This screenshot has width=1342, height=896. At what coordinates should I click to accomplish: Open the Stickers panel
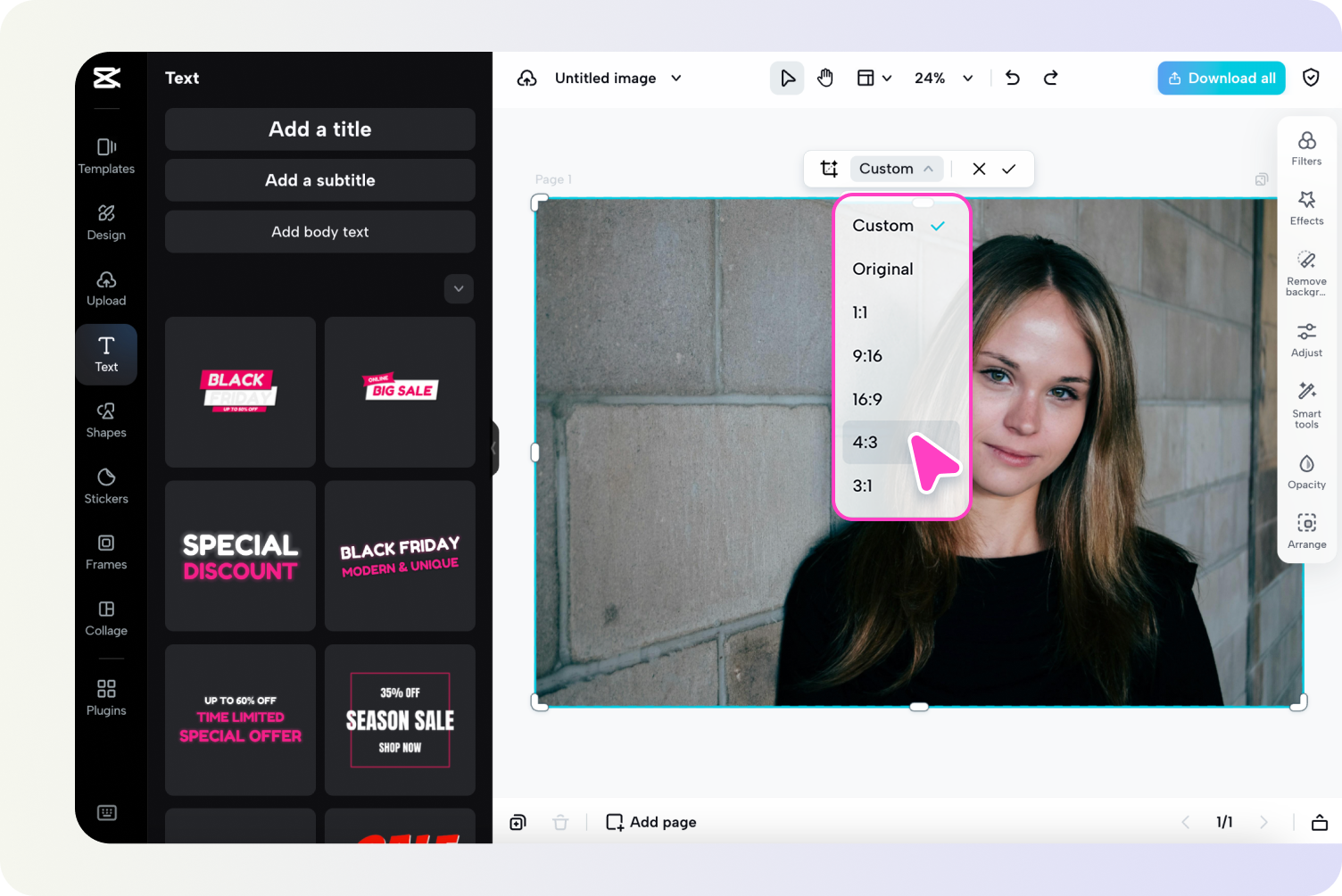click(x=106, y=486)
